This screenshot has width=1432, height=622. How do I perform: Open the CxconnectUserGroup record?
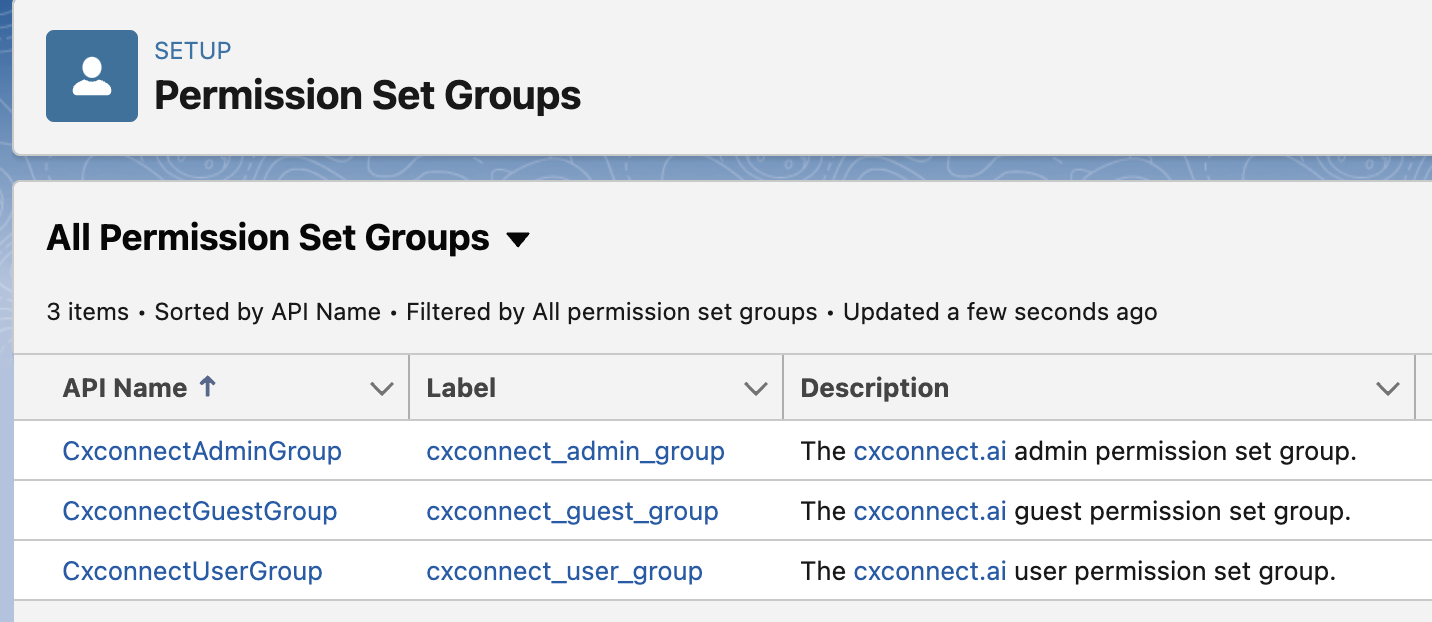[x=192, y=571]
